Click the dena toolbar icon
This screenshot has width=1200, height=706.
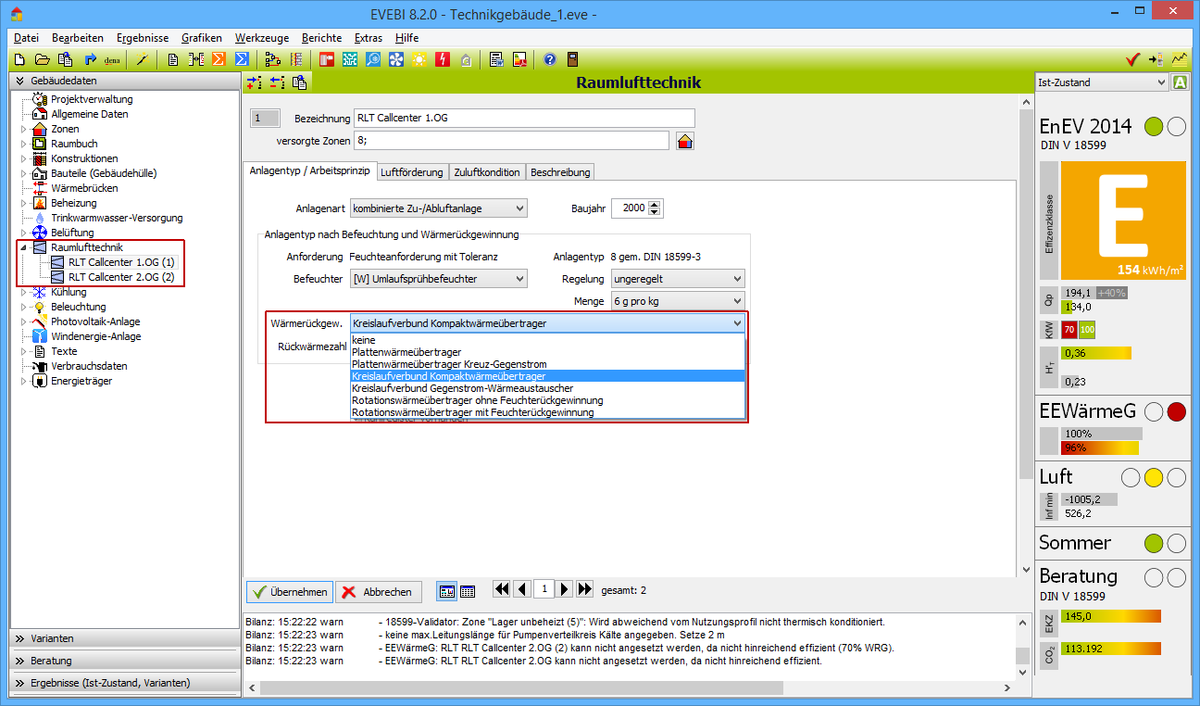pyautogui.click(x=113, y=60)
